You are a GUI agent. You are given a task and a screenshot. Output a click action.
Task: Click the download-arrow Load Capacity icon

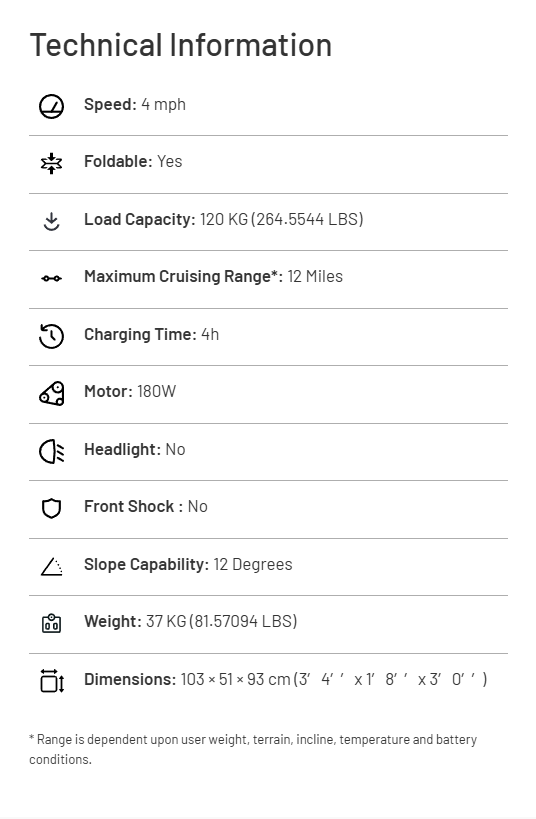point(51,221)
